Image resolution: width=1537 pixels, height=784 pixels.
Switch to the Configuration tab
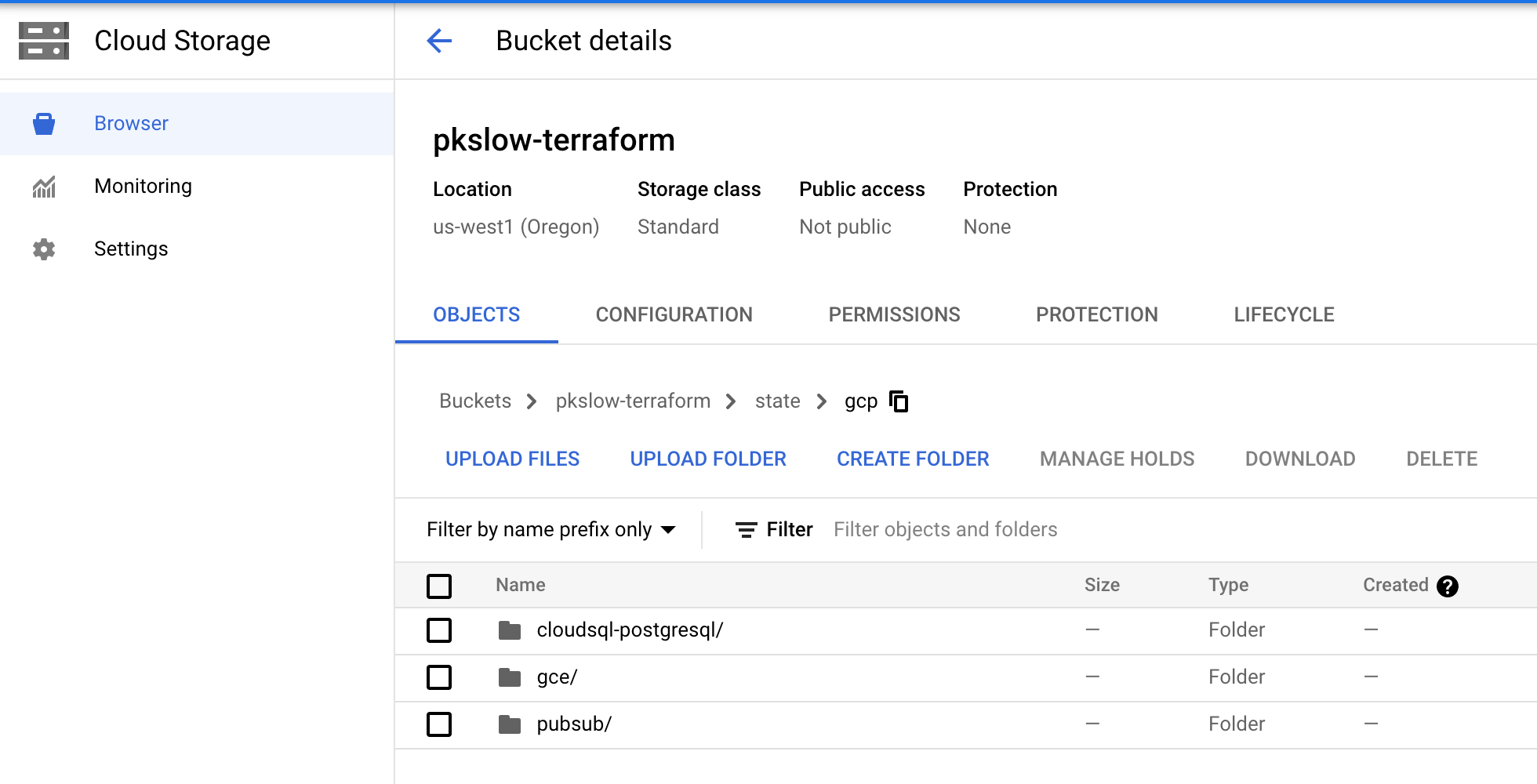tap(673, 314)
